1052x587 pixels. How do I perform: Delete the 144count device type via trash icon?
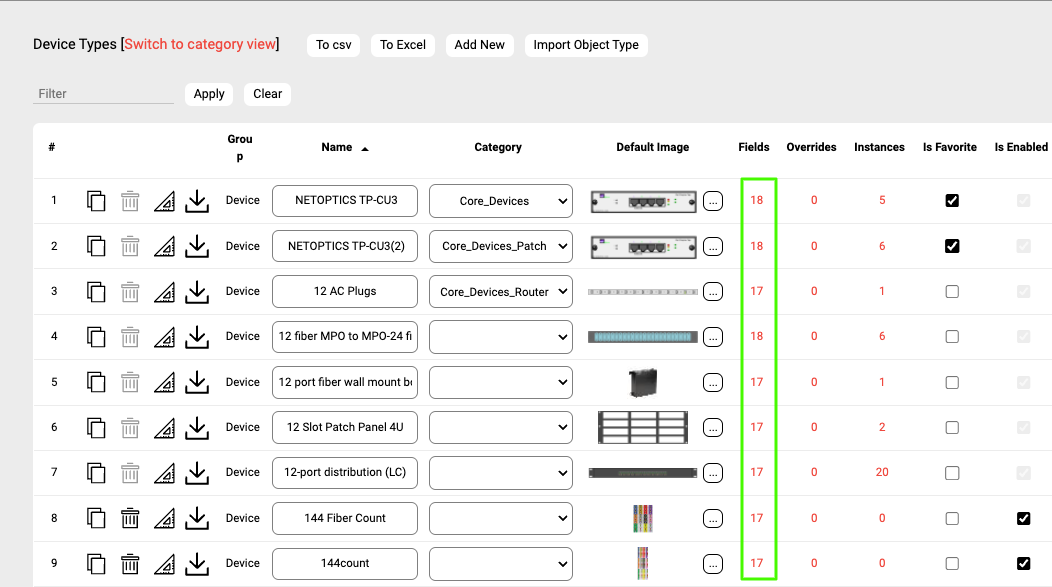(130, 564)
